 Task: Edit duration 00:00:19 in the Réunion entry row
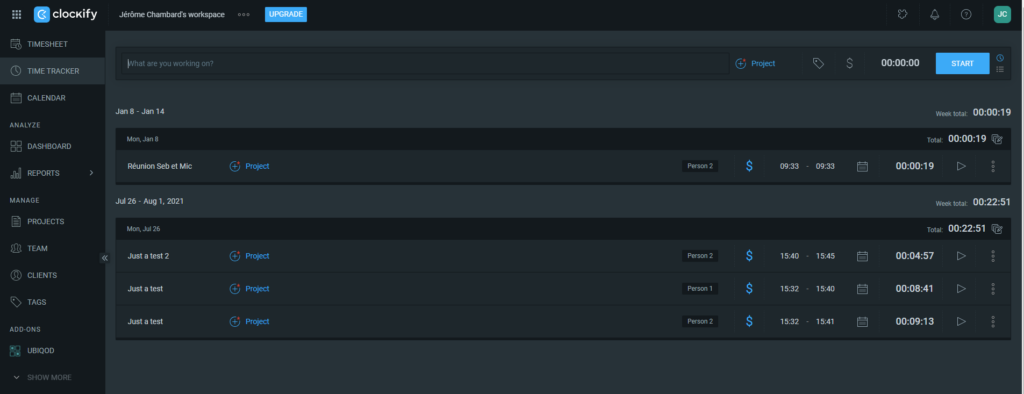pos(914,166)
